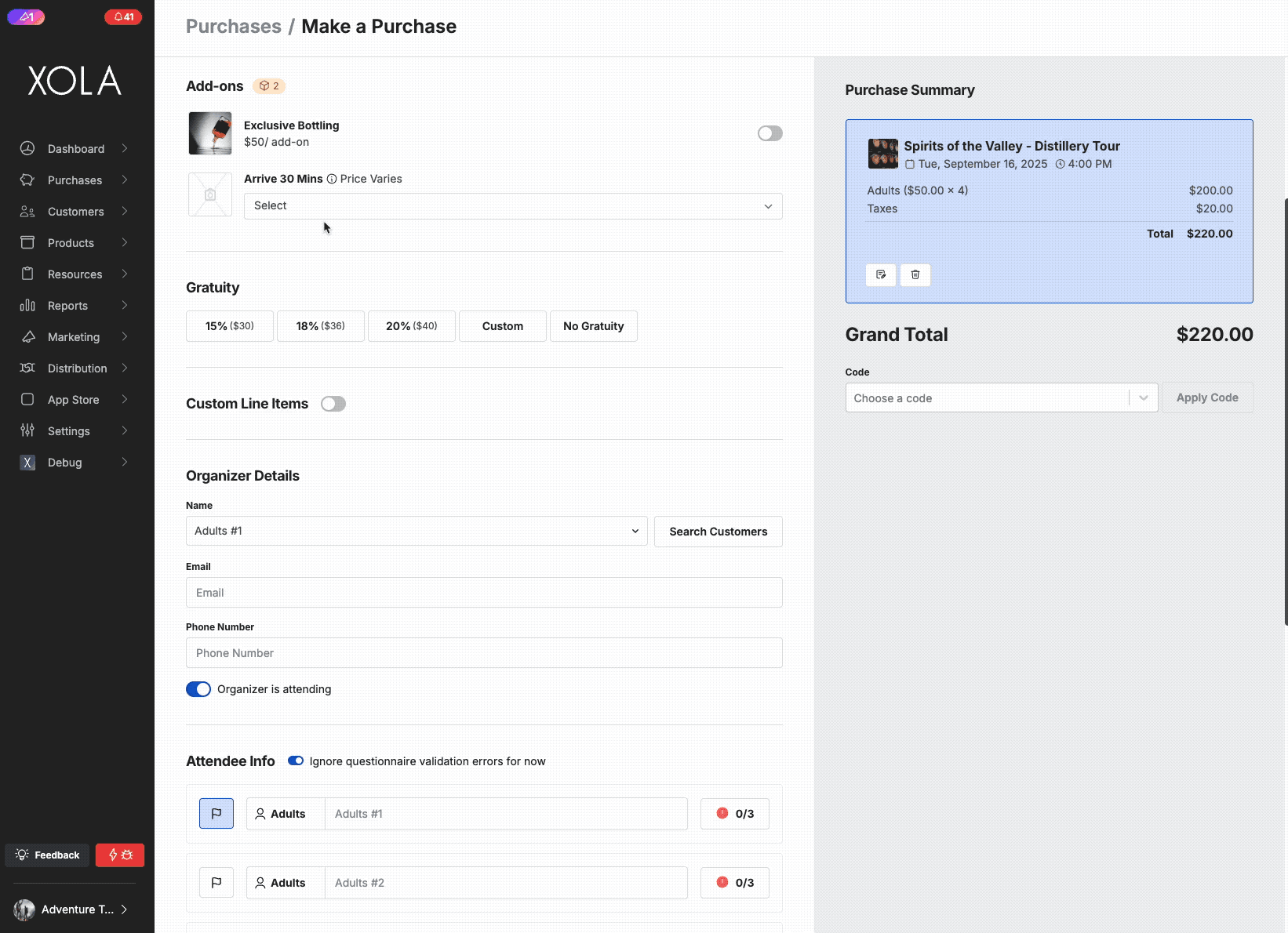Click the info icon next to Price Varies
The height and width of the screenshot is (933, 1288).
[332, 179]
